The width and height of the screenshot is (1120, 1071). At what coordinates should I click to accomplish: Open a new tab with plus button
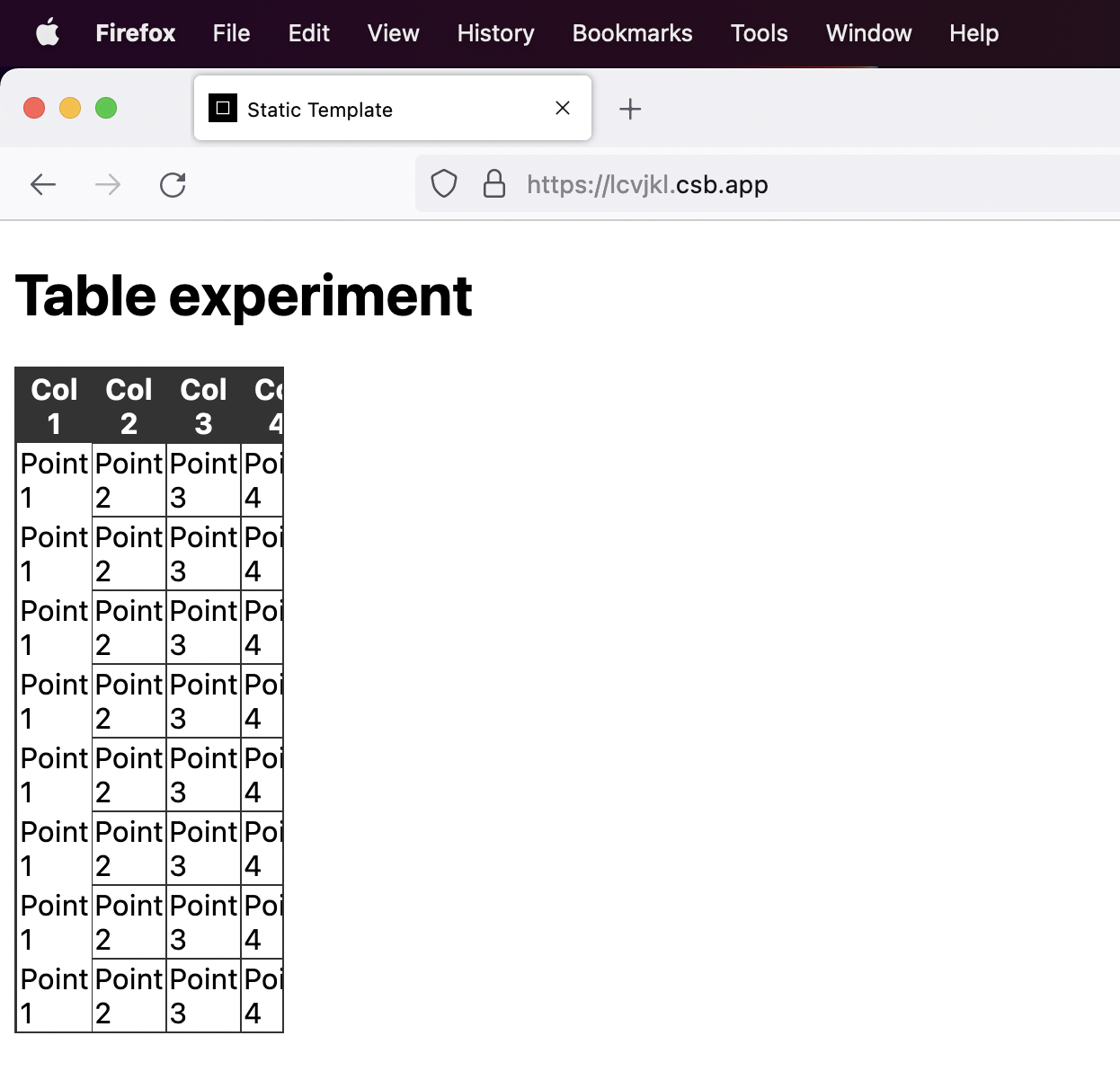pyautogui.click(x=630, y=109)
